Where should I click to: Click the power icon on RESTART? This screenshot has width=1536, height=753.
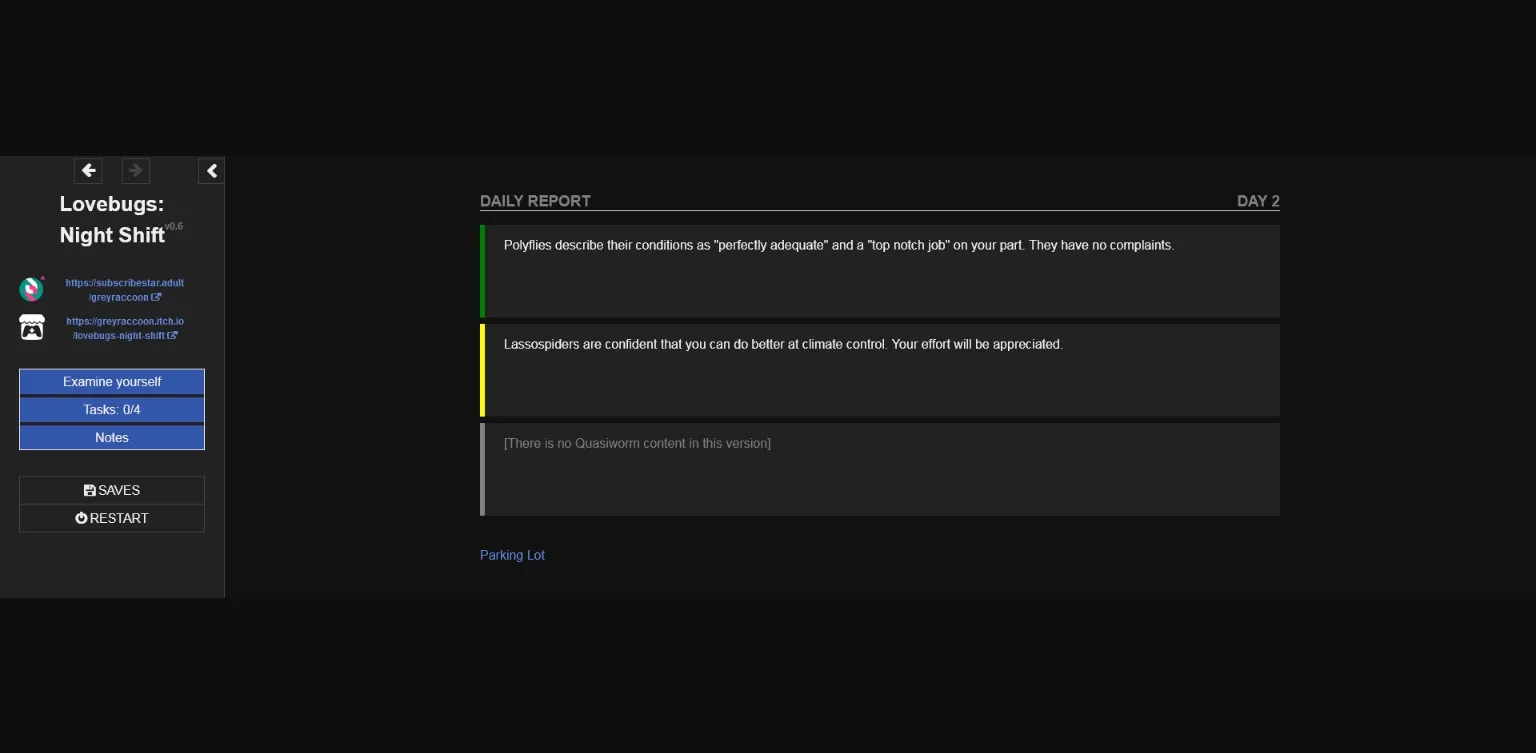pos(81,518)
